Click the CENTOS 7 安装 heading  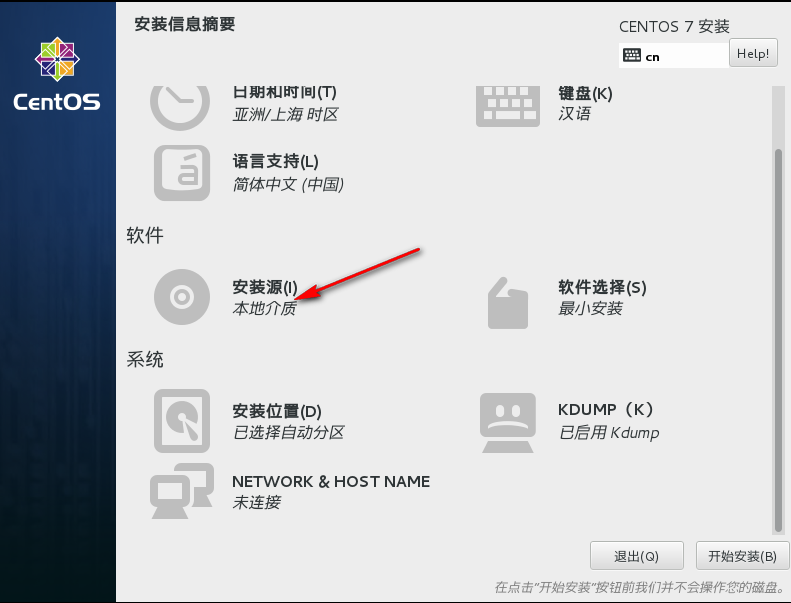tap(674, 26)
